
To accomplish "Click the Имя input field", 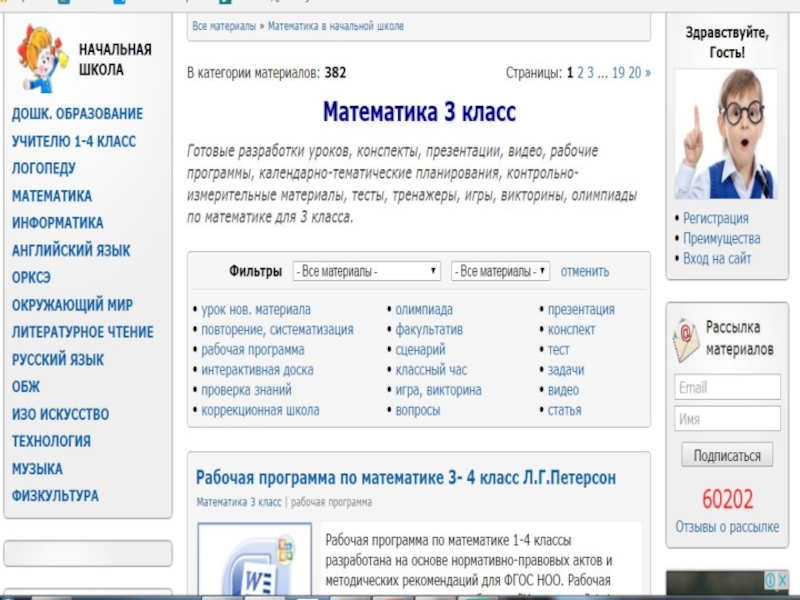I will [727, 420].
